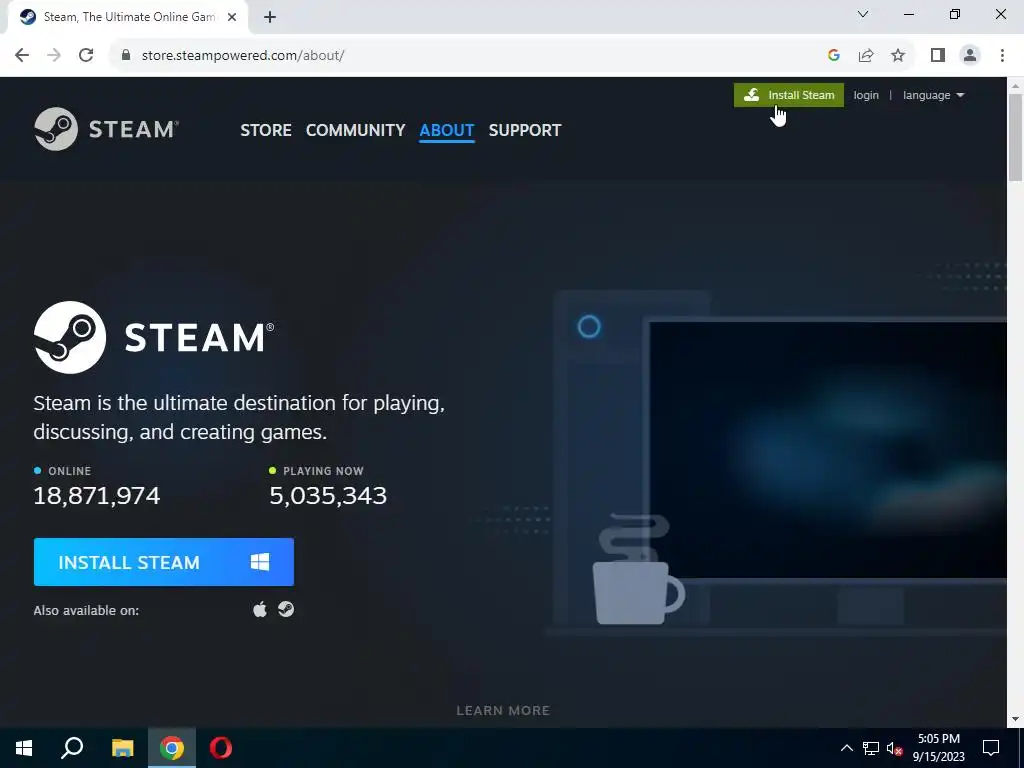Close the Steam browser tab
1024x768 pixels.
tap(232, 18)
